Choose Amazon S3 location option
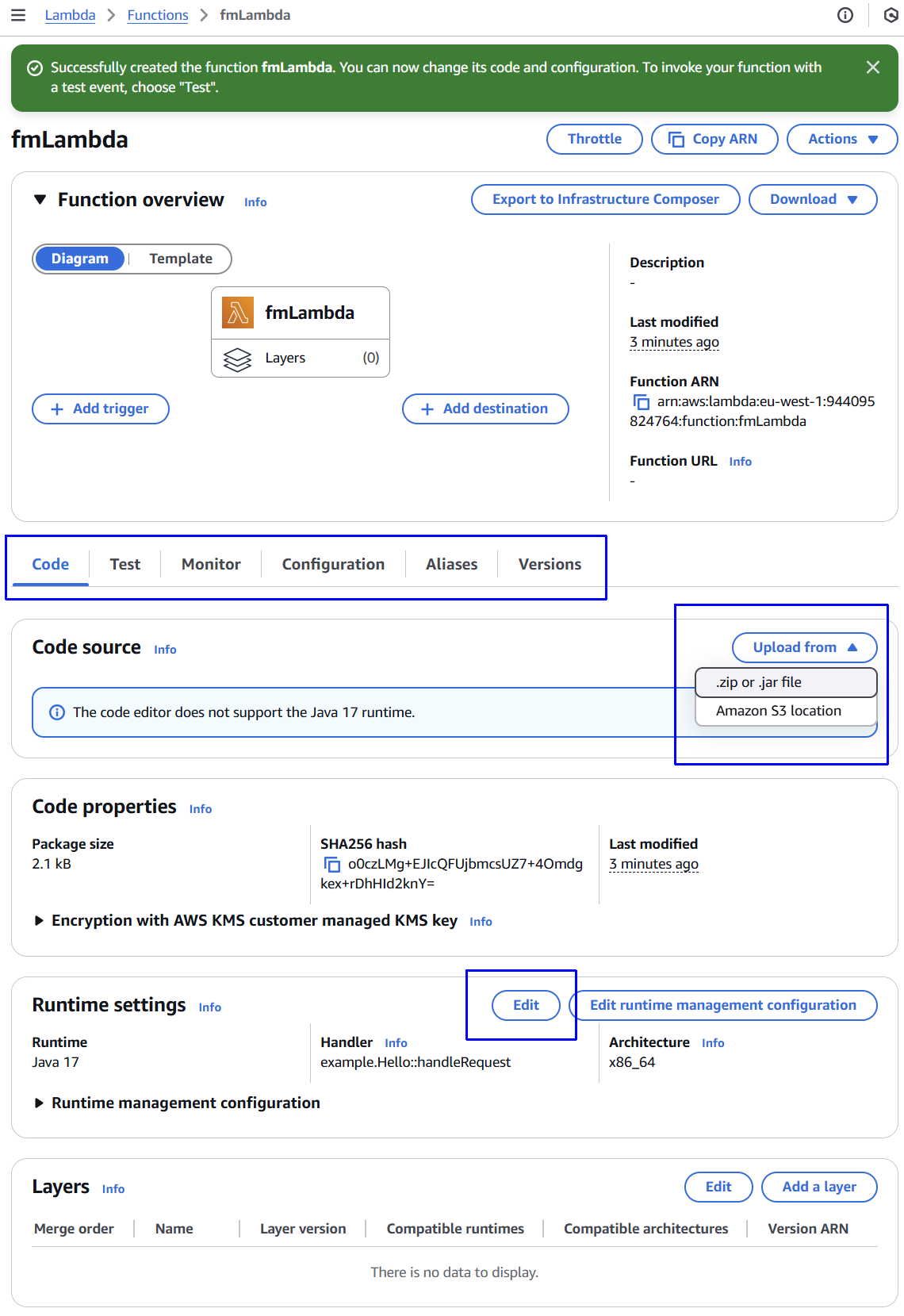Image resolution: width=904 pixels, height=1316 pixels. (786, 711)
